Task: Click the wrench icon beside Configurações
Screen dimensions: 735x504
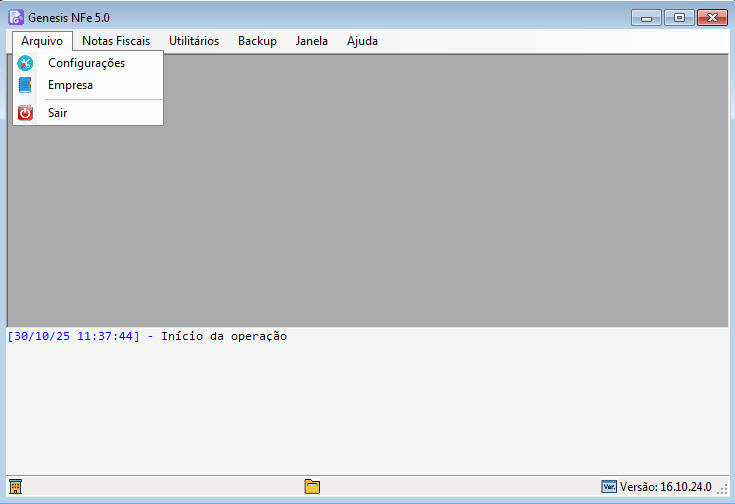Action: click(26, 63)
